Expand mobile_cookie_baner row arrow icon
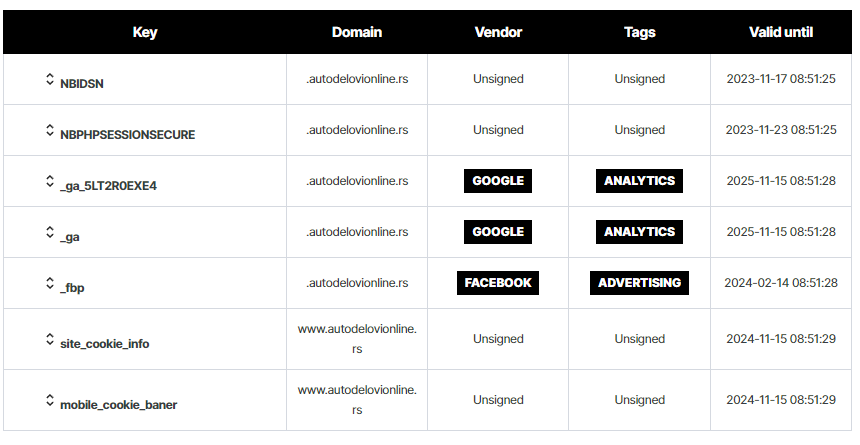 coord(49,401)
